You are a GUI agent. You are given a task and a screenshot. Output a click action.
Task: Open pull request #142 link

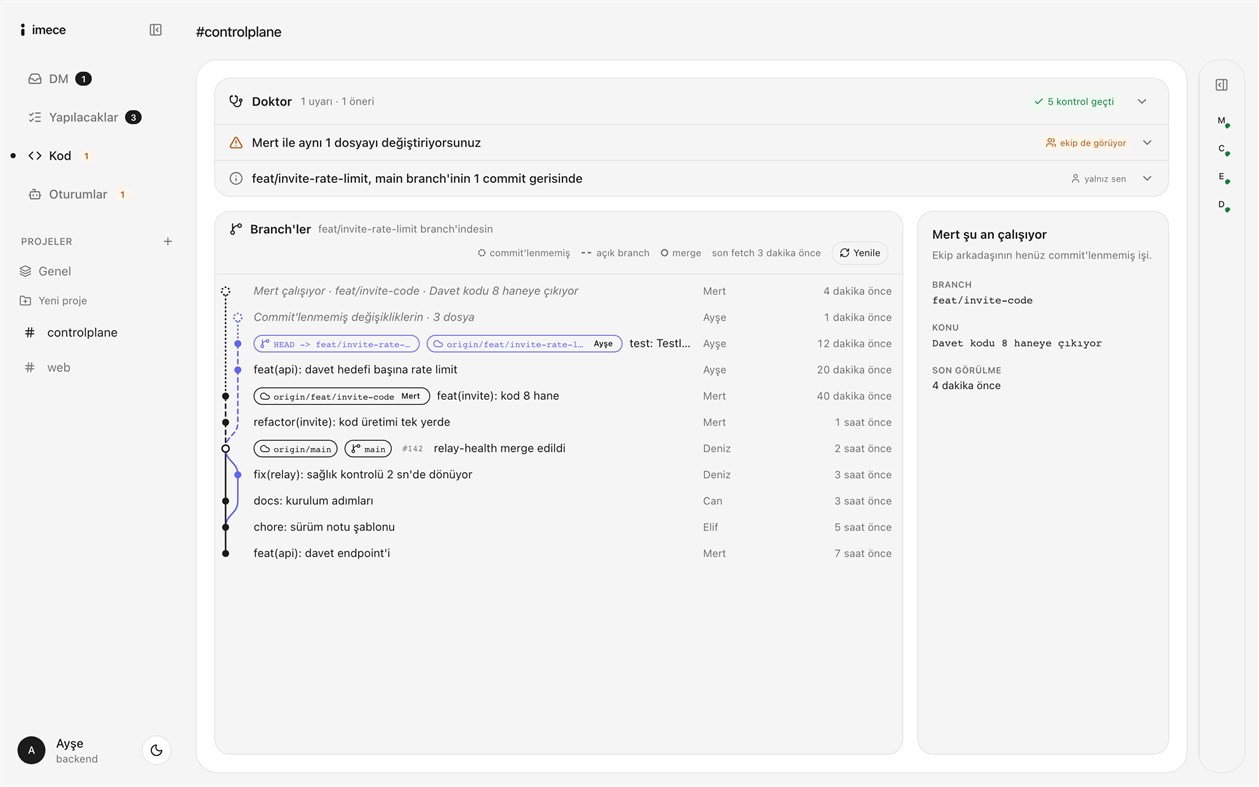coord(412,449)
